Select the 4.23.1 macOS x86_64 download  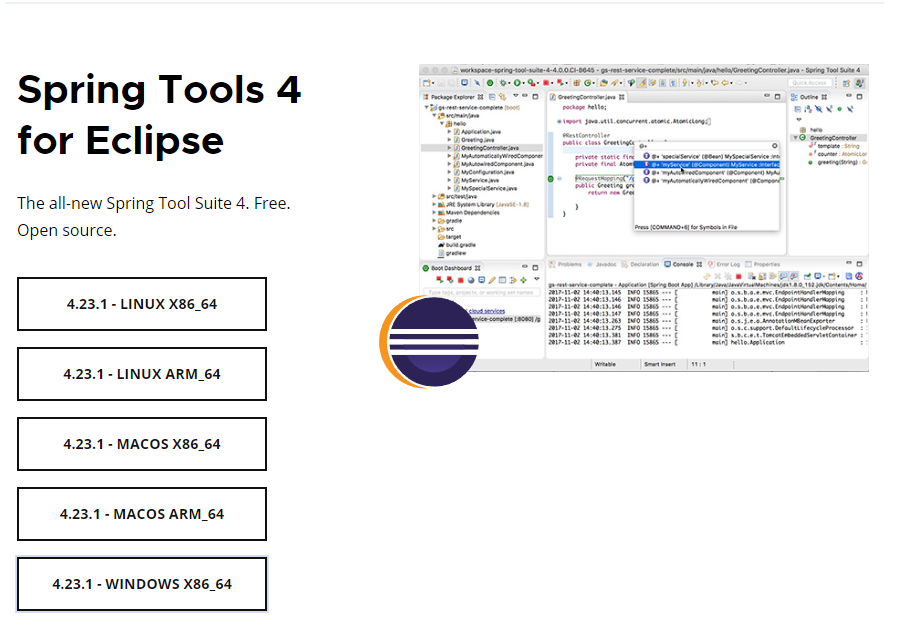(142, 444)
